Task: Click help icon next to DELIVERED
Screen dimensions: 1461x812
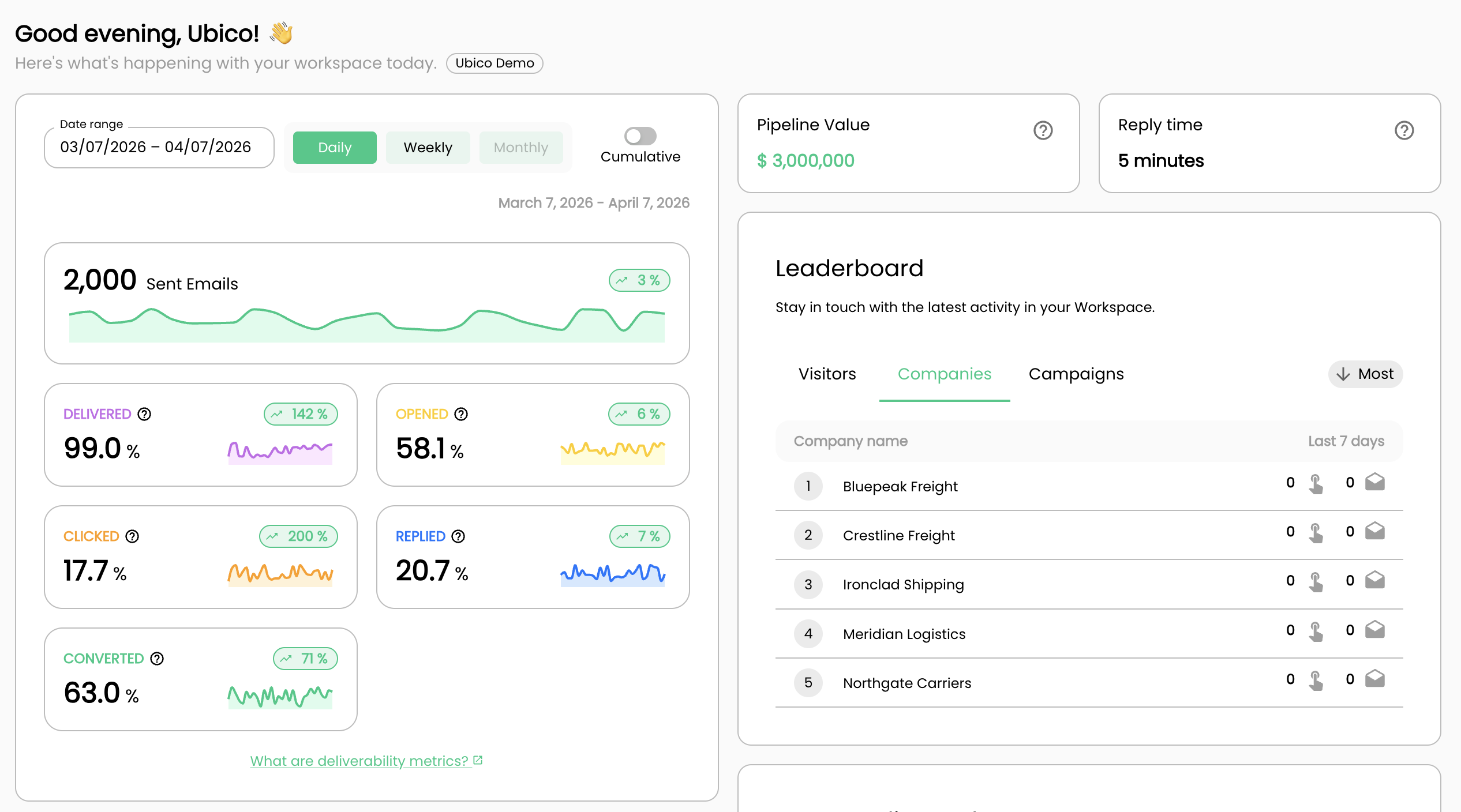Action: point(144,414)
